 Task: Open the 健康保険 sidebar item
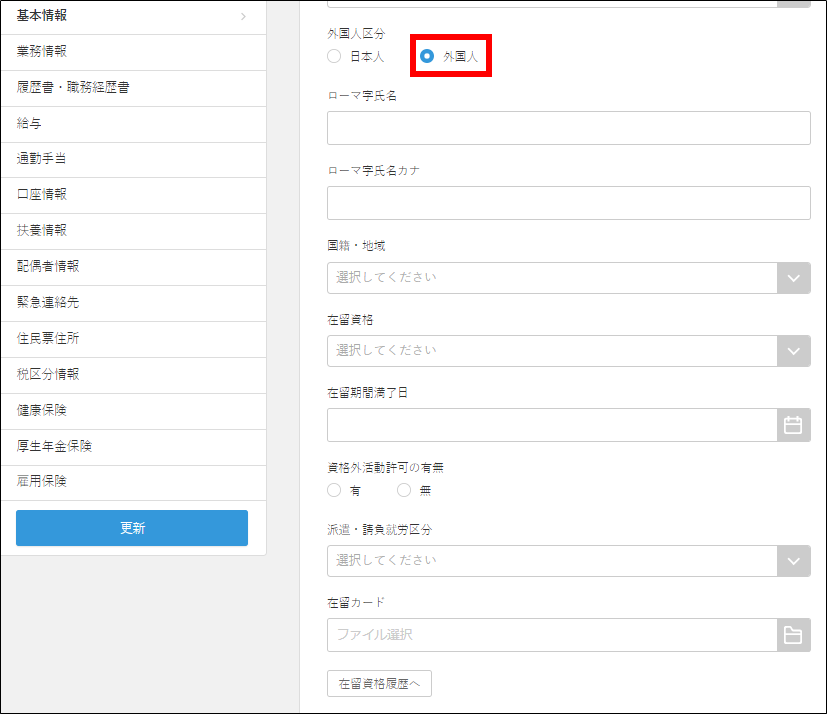pos(133,410)
